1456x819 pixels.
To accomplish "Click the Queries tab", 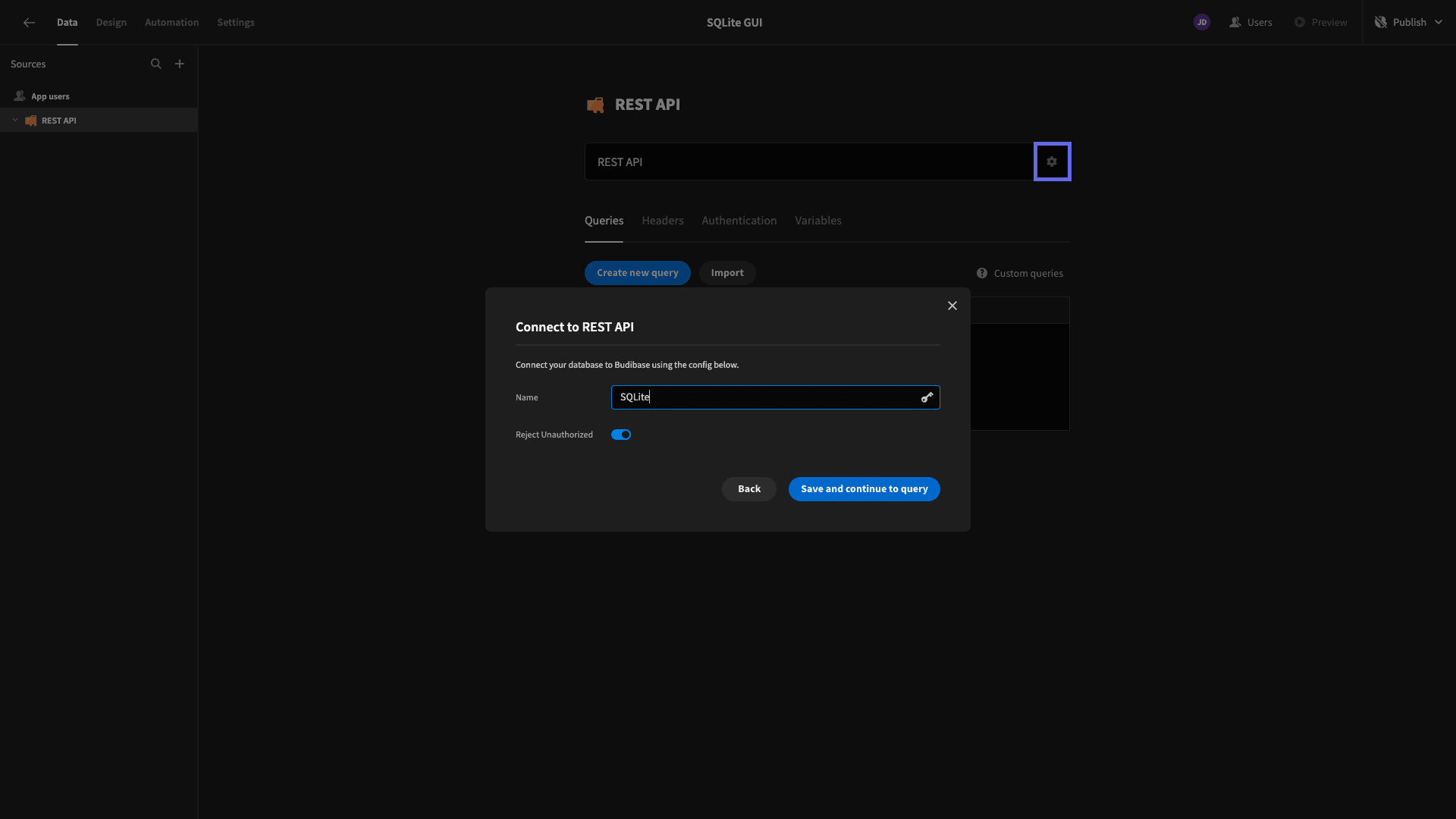I will coord(604,221).
